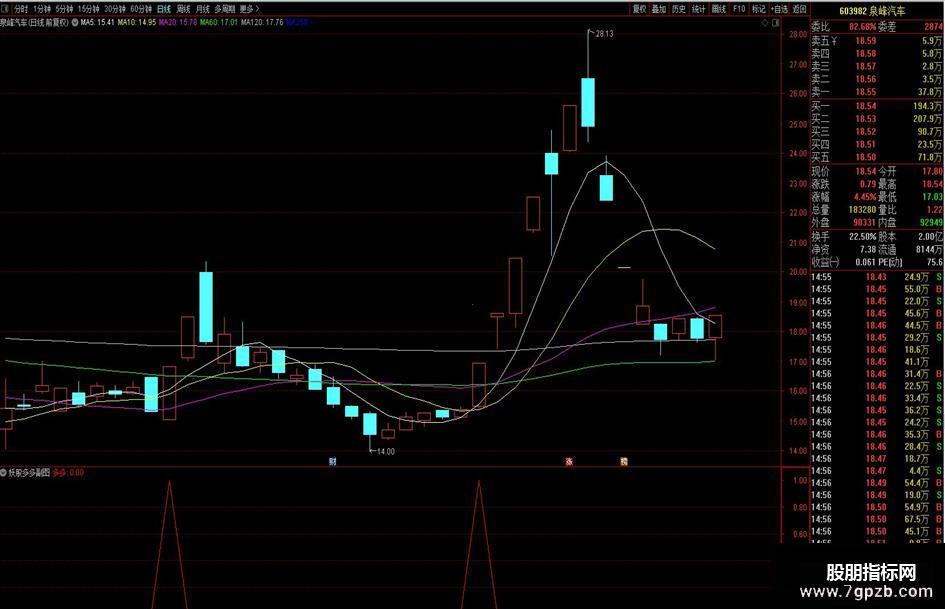Image resolution: width=945 pixels, height=609 pixels.
Task: Click the MA10 indicator value label
Action: coord(137,22)
